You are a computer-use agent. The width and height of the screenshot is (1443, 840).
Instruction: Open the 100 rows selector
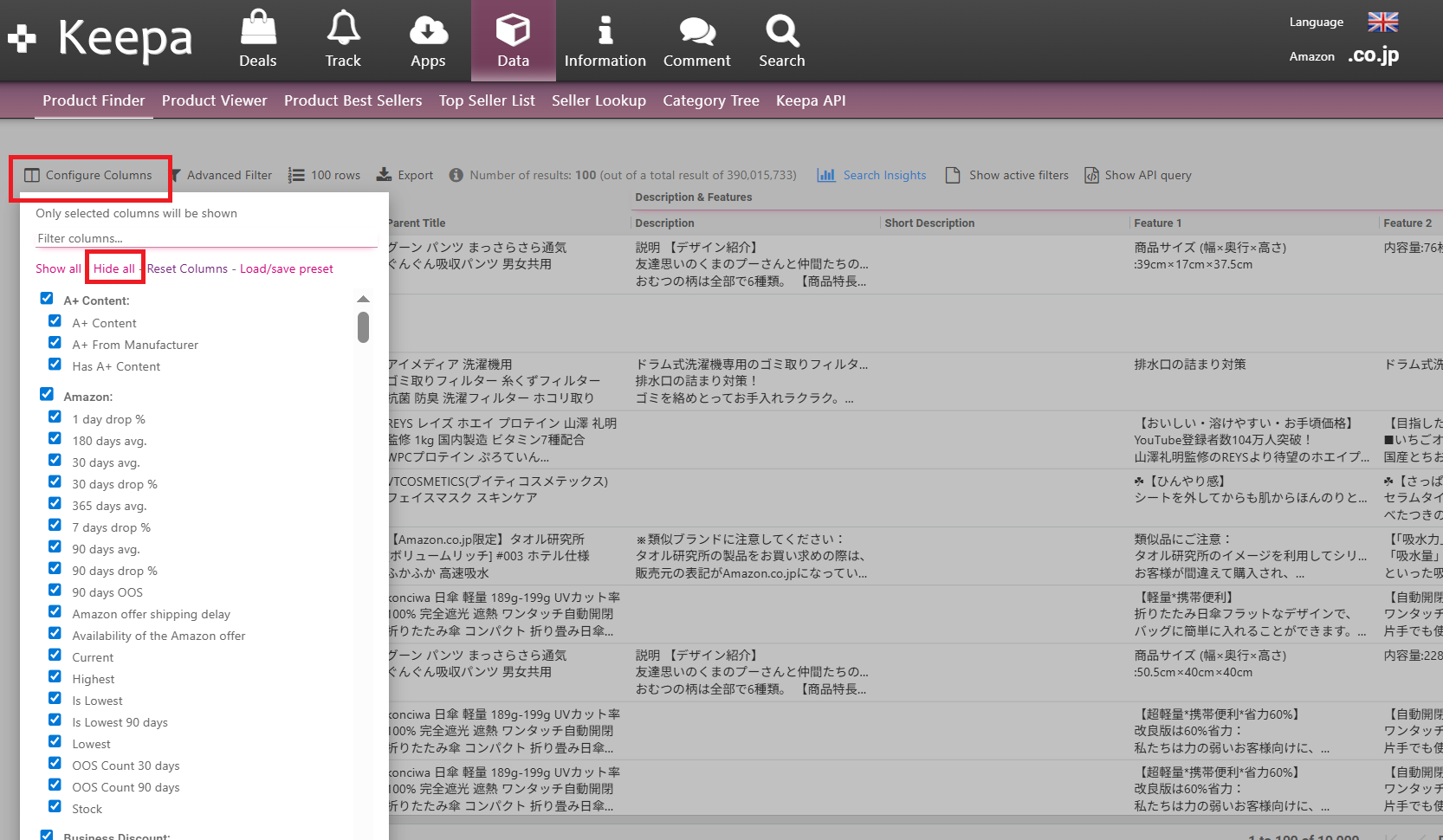point(325,175)
